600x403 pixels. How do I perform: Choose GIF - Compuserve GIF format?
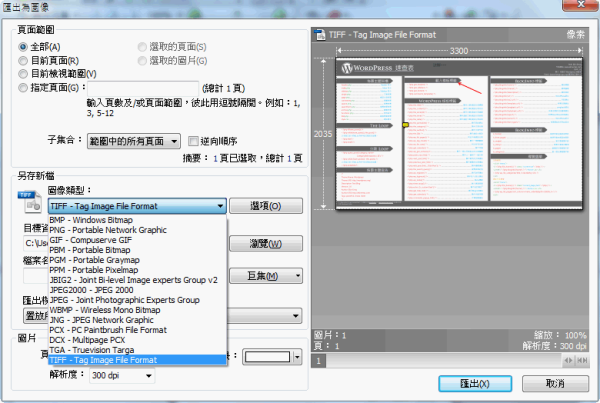(x=137, y=240)
